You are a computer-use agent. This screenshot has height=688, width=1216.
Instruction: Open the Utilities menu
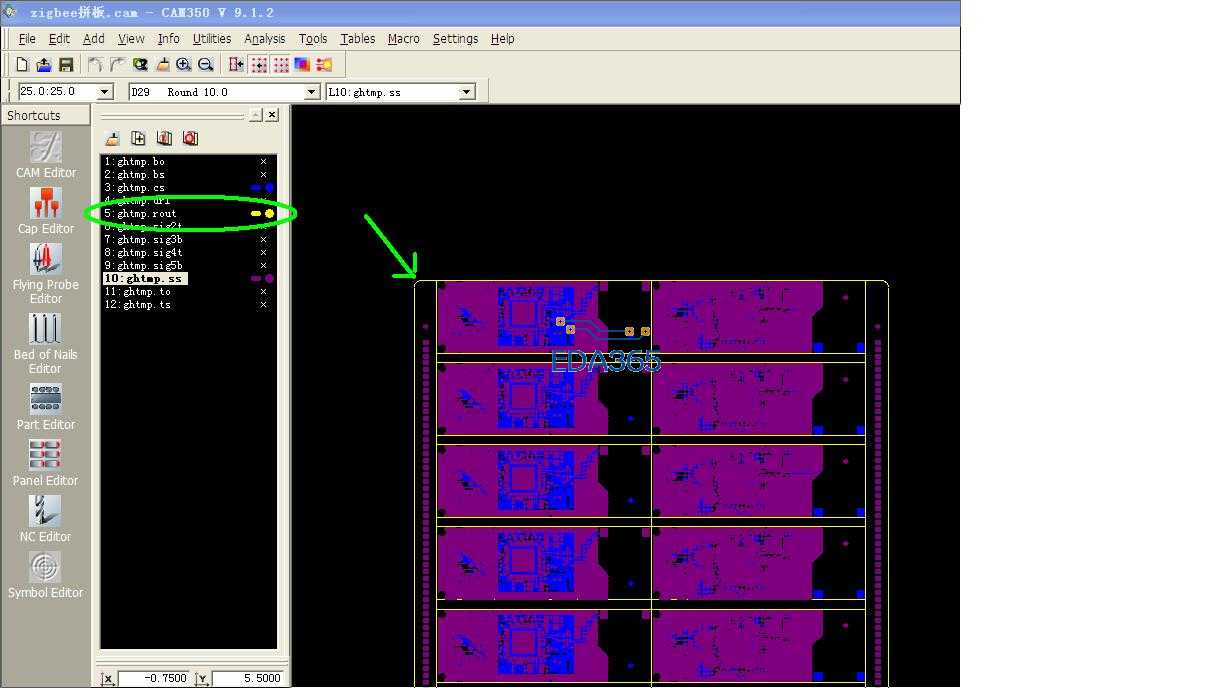tap(211, 38)
